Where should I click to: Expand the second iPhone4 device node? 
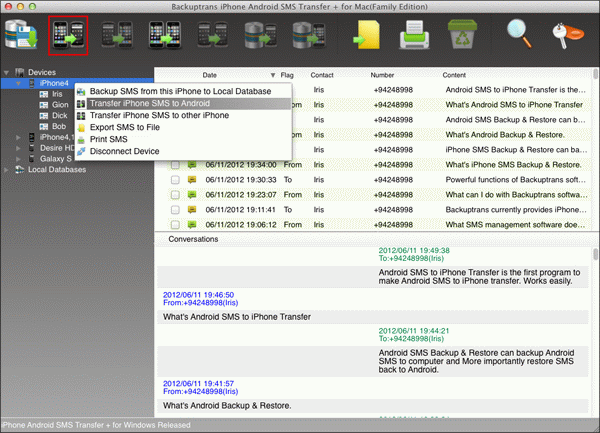(x=18, y=137)
